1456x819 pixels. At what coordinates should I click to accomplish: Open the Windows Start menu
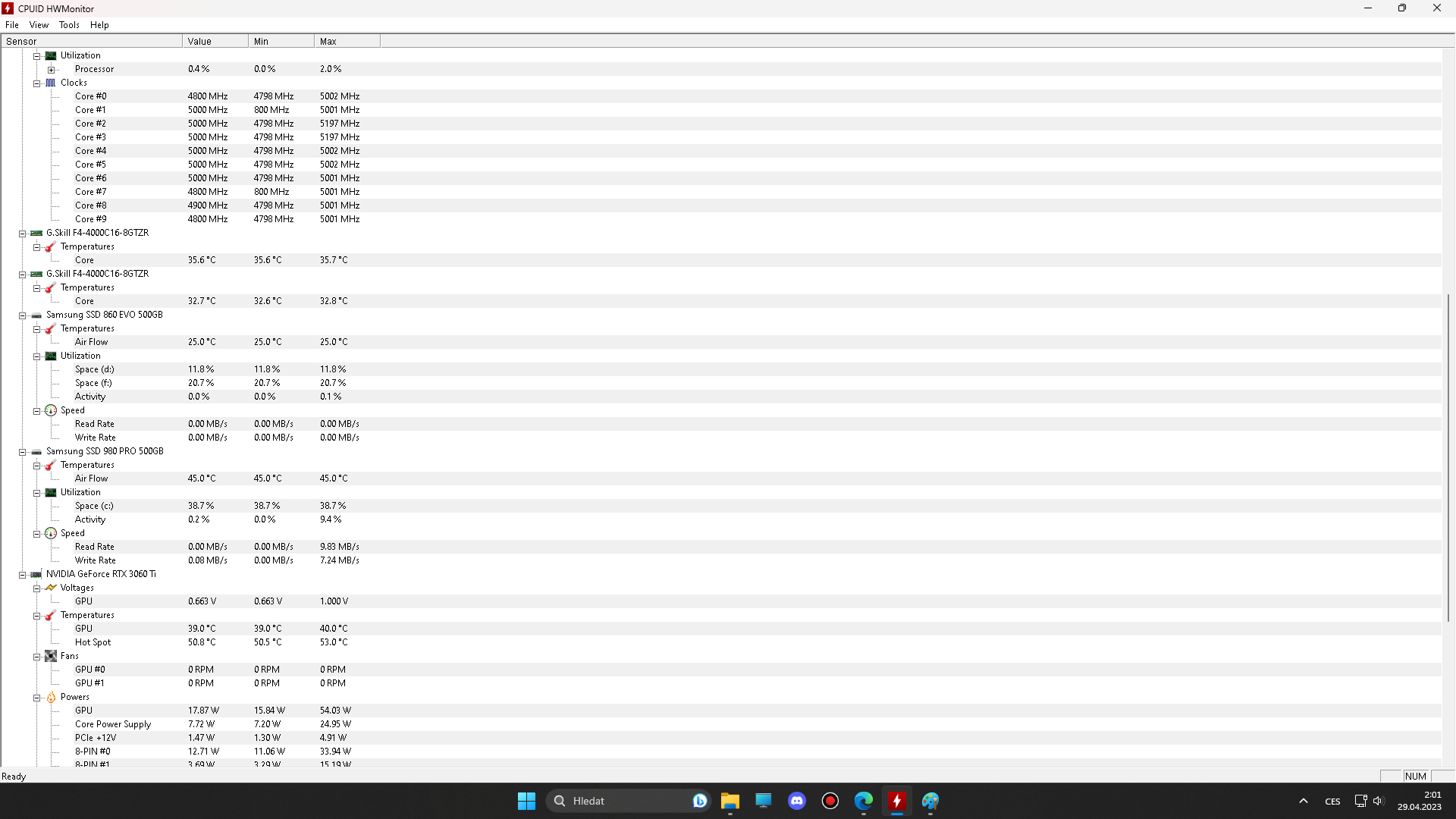click(526, 801)
